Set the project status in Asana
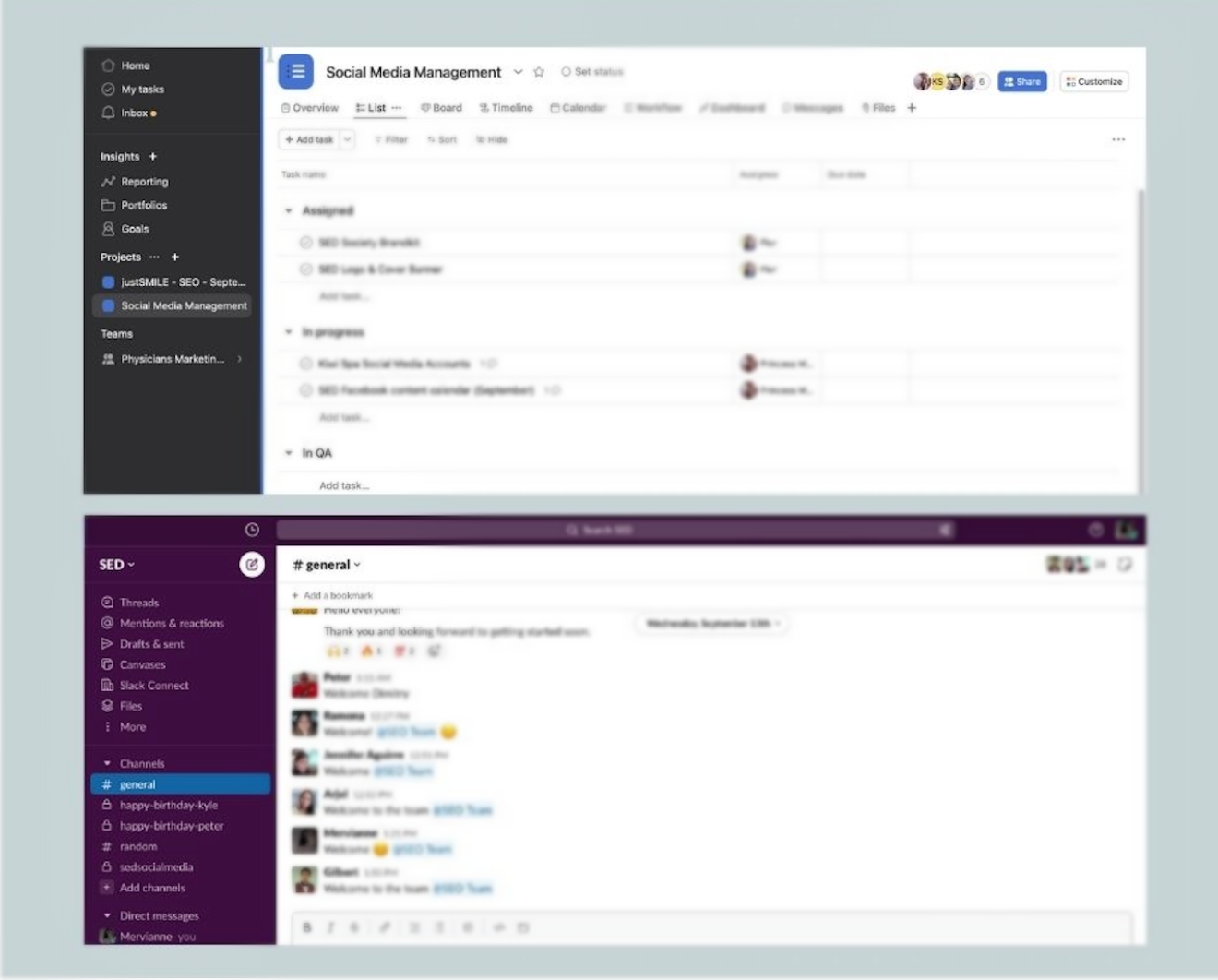1218x980 pixels. pos(592,72)
